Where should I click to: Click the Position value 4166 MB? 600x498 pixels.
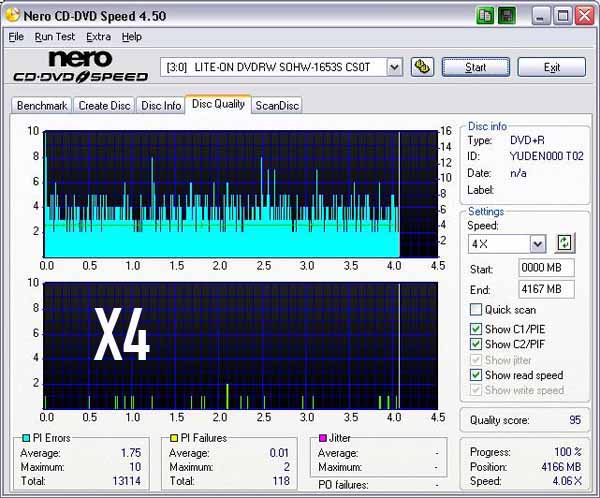tap(561, 467)
